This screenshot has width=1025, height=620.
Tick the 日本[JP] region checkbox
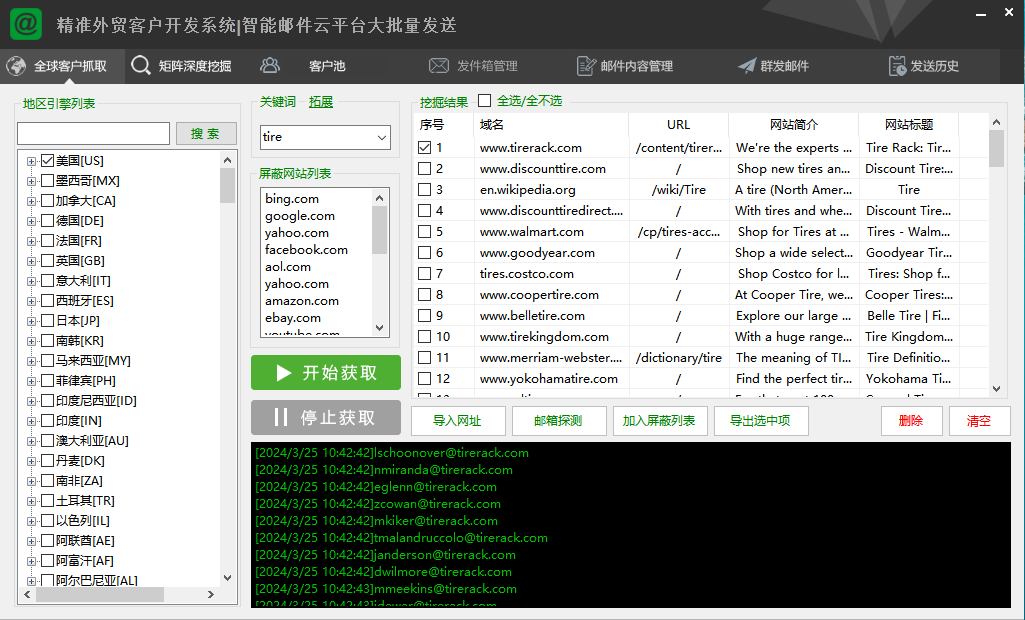(x=48, y=320)
